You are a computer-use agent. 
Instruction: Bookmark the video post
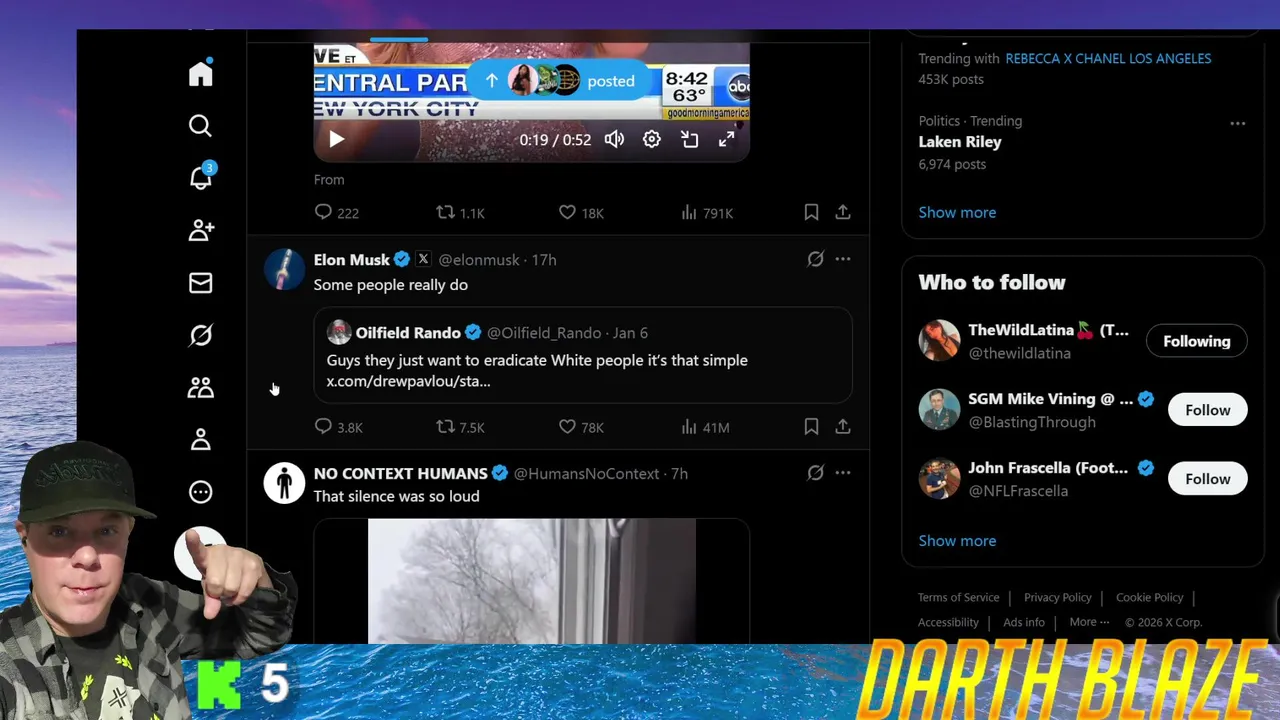click(x=812, y=212)
